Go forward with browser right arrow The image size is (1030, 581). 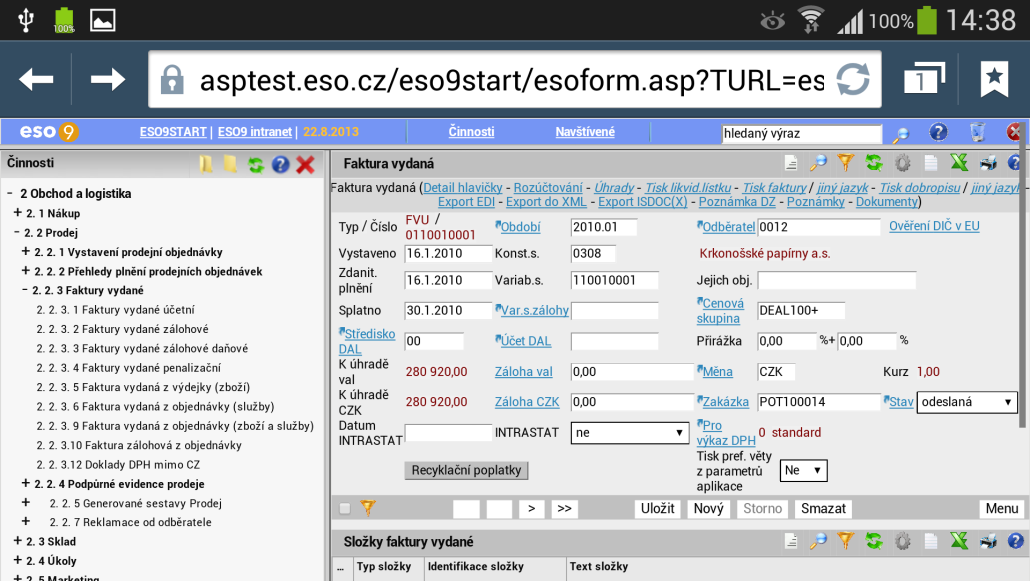coord(108,80)
